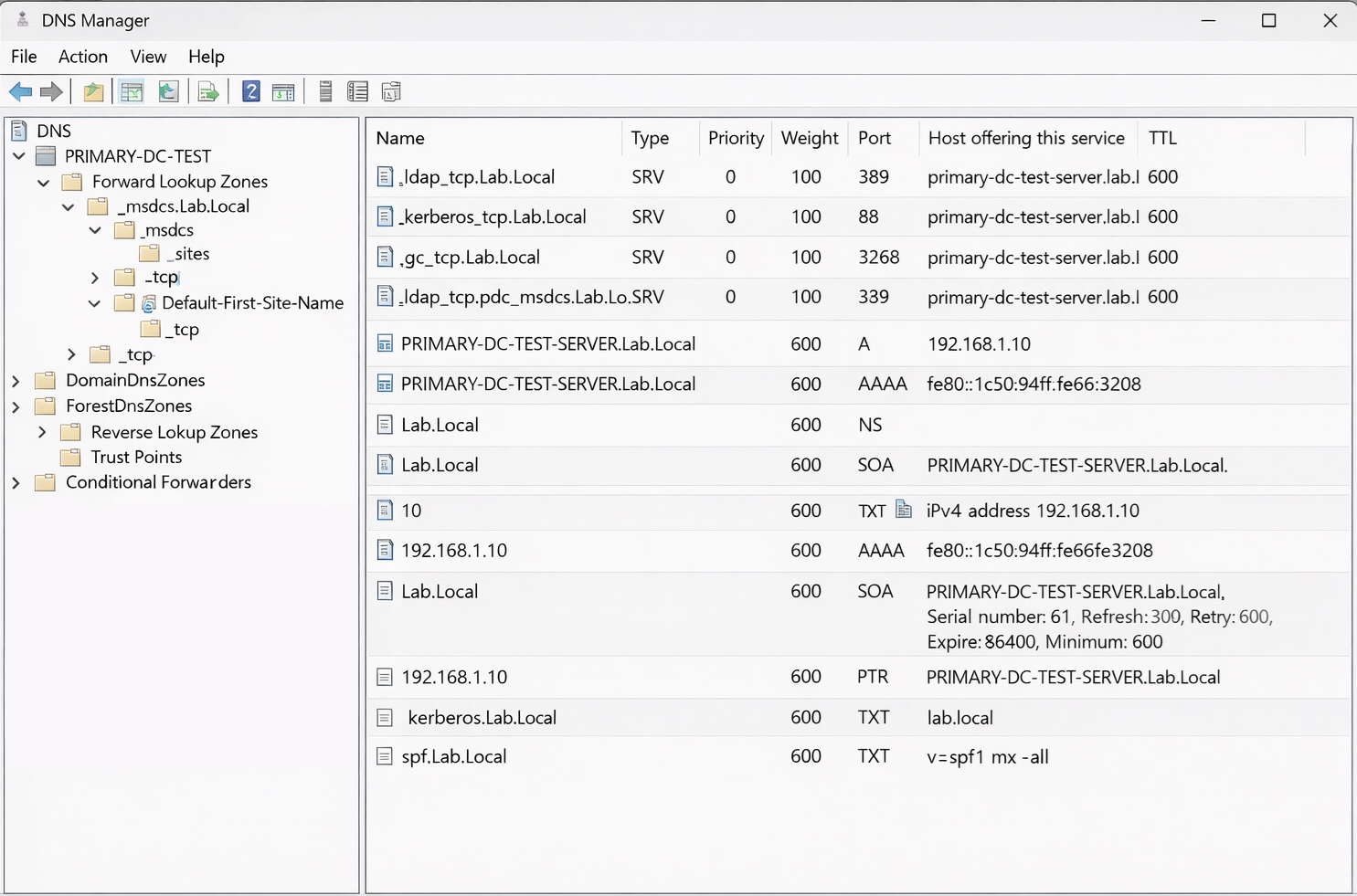Click the server tower icon in toolbar
This screenshot has width=1357, height=896.
[325, 91]
